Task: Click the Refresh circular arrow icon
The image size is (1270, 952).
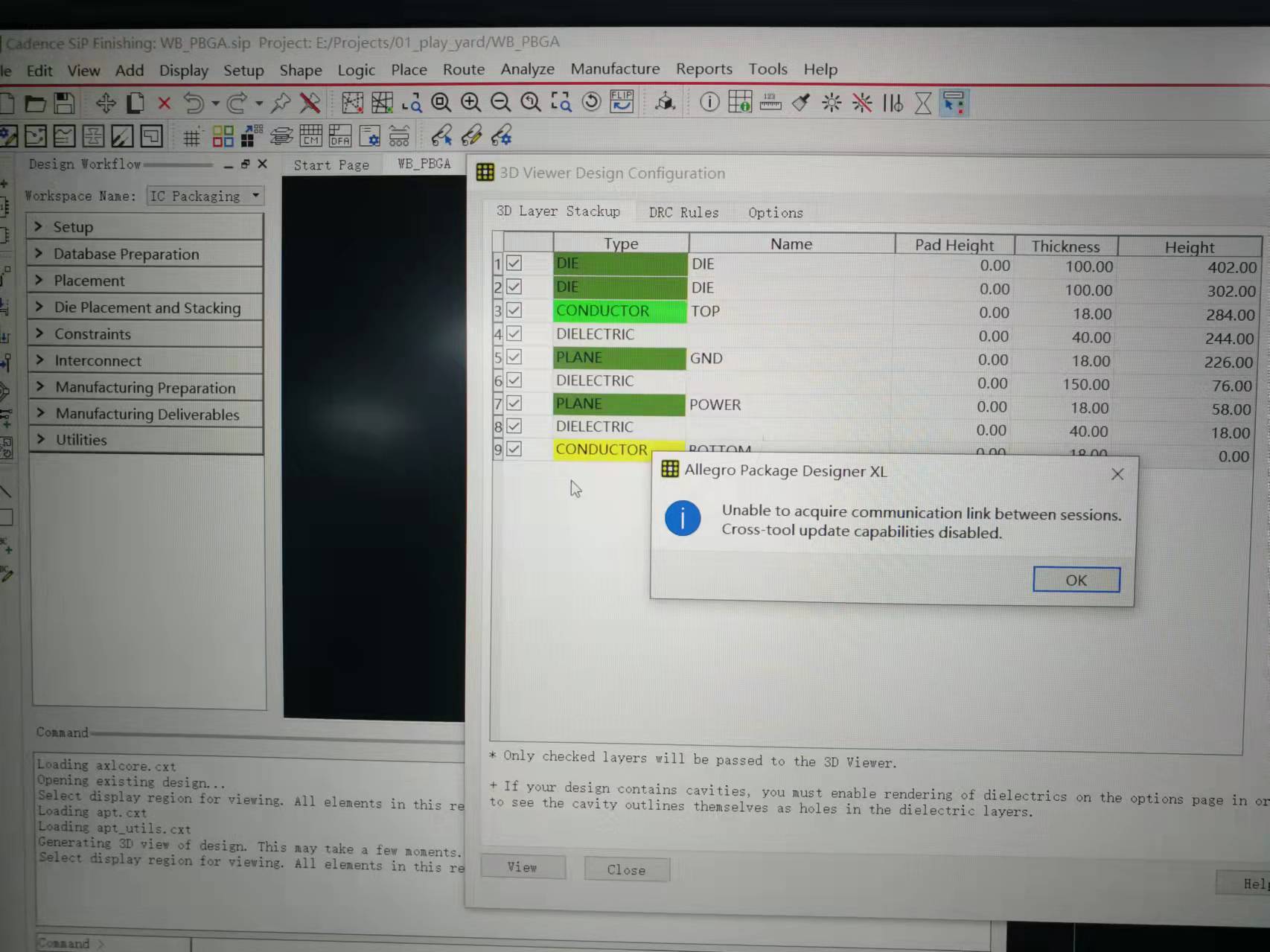Action: [x=592, y=101]
